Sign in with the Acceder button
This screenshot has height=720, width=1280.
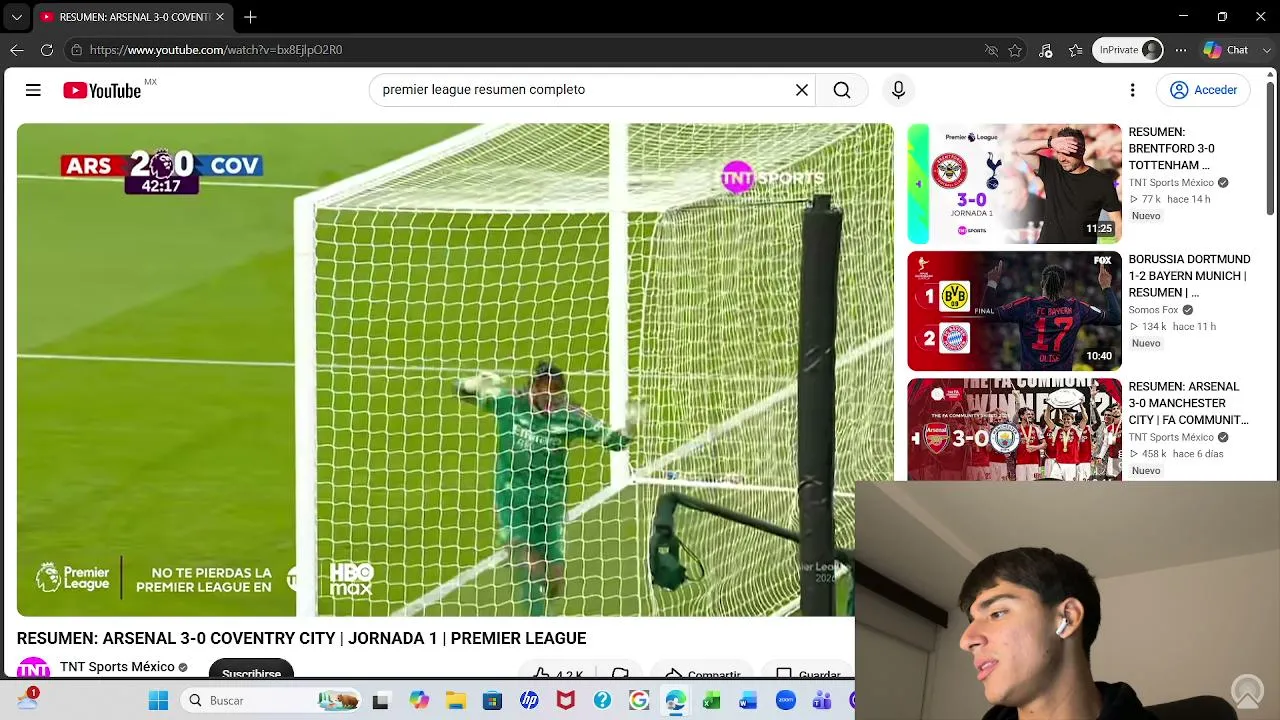1204,90
